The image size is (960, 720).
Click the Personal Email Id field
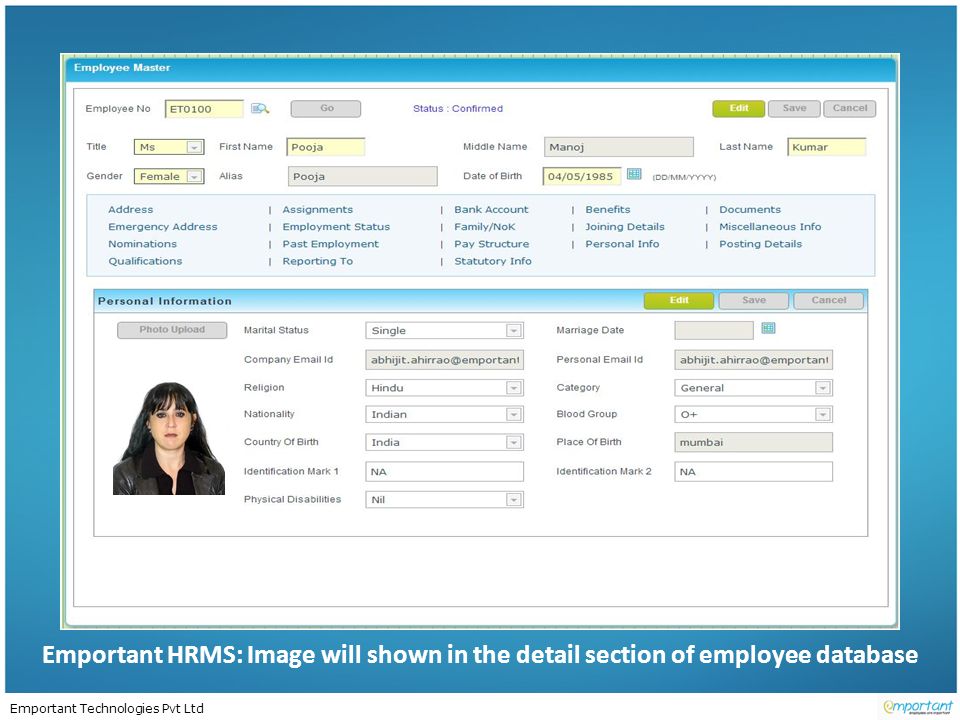click(754, 360)
